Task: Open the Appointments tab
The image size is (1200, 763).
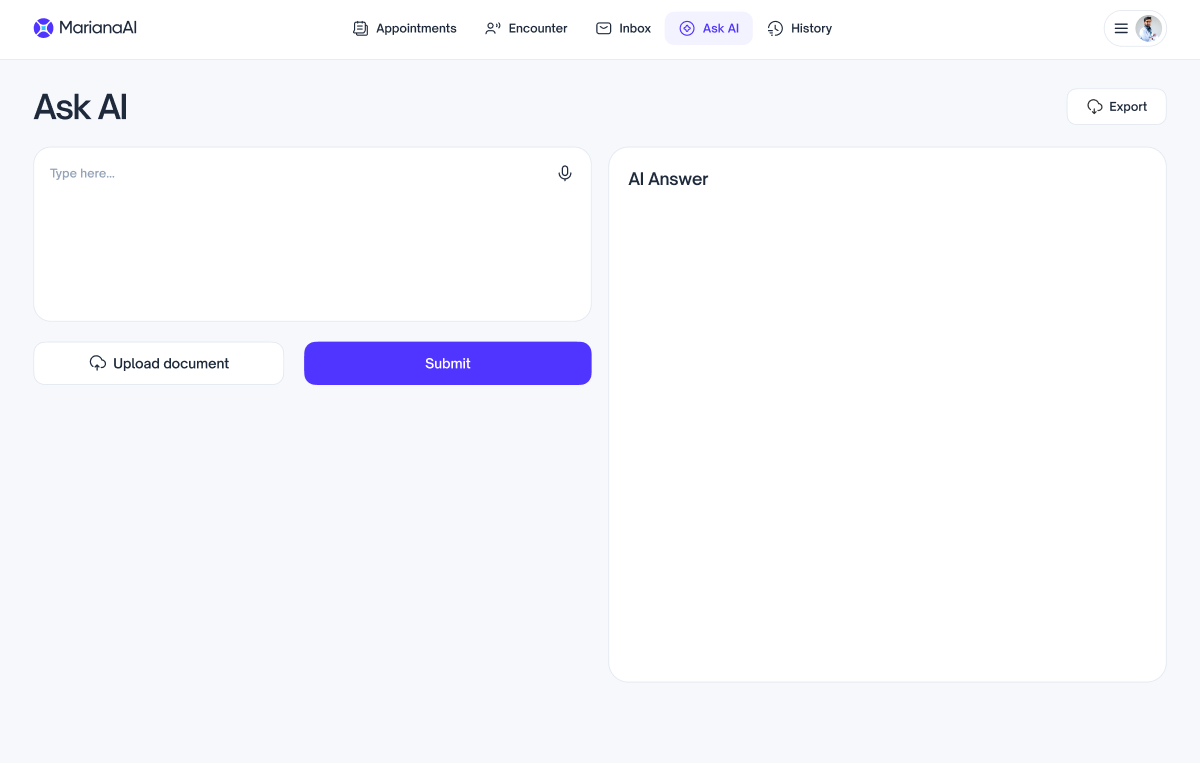Action: pyautogui.click(x=416, y=29)
